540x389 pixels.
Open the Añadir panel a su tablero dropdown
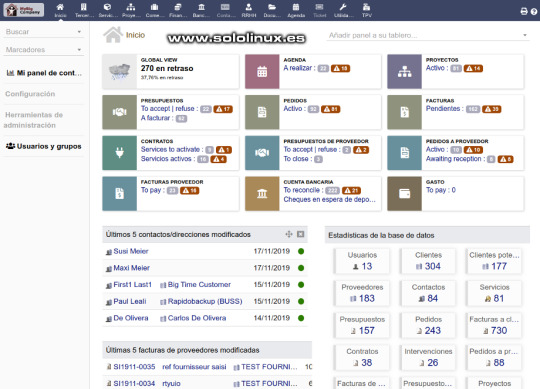pos(428,35)
